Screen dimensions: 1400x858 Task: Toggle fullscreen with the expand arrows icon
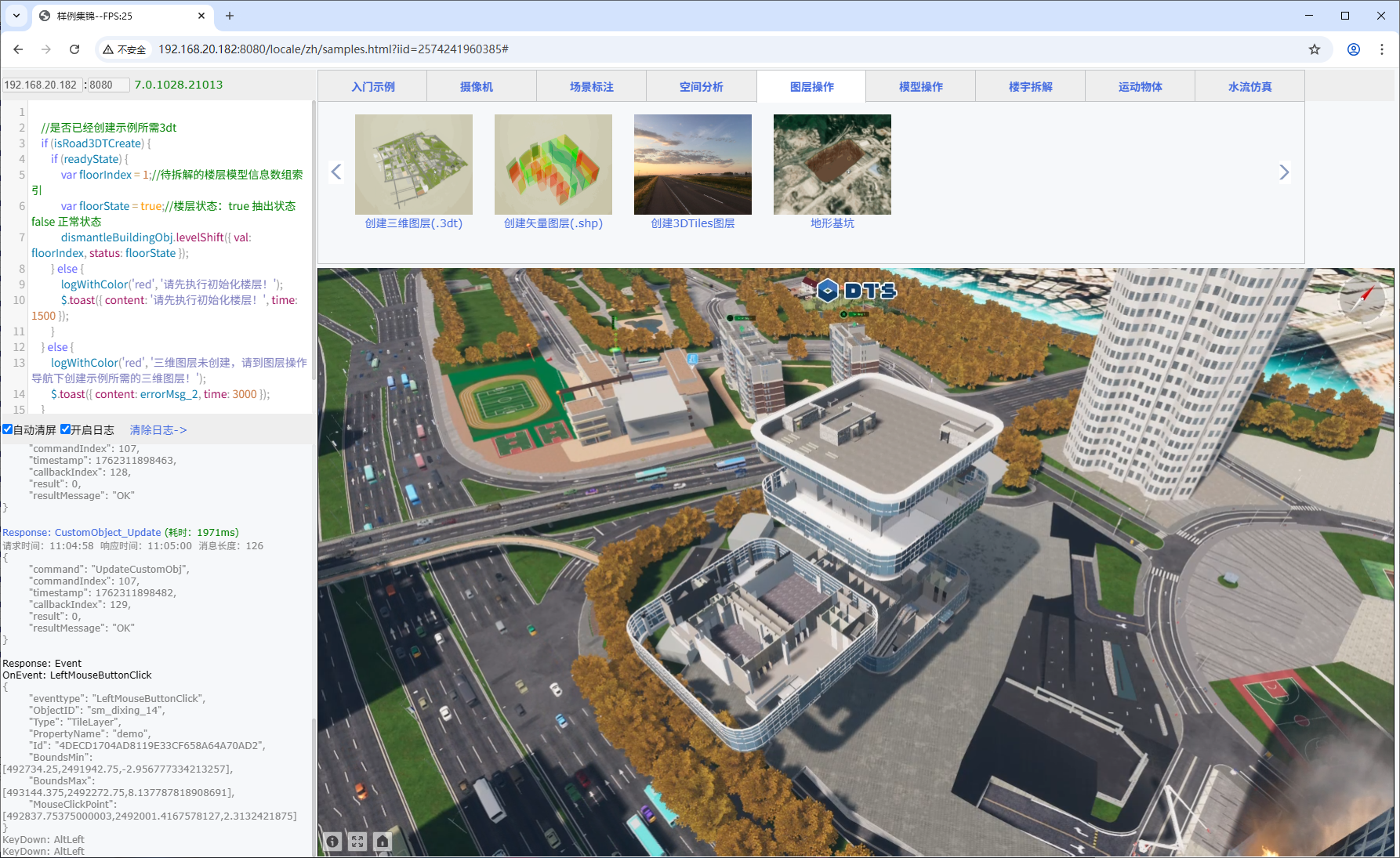point(357,842)
